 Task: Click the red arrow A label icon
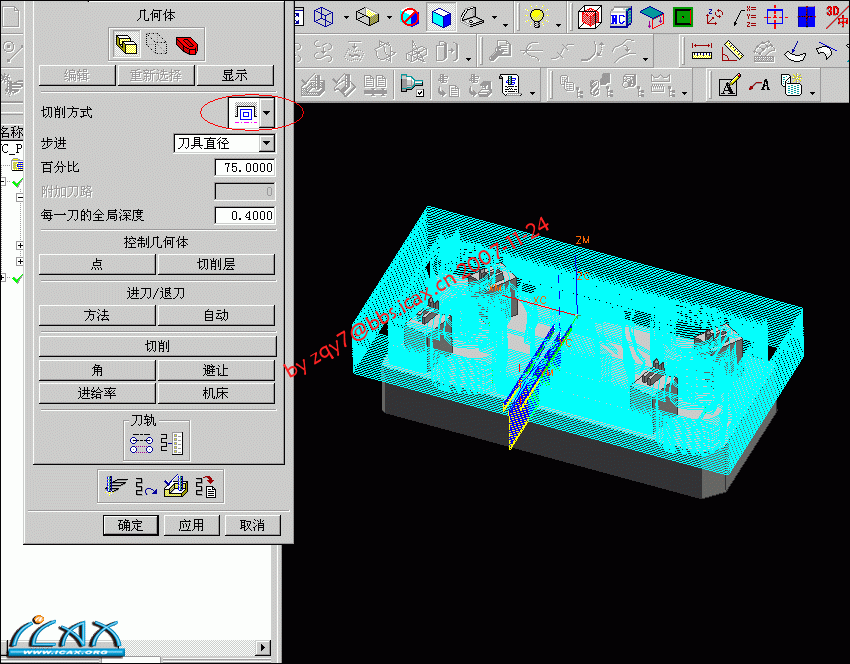click(x=759, y=86)
